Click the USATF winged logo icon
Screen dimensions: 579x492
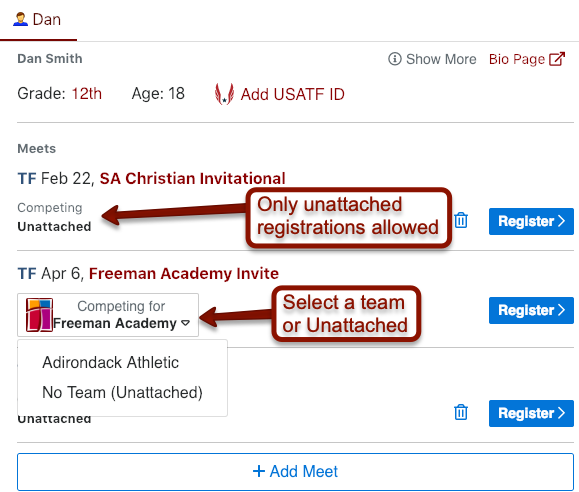[224, 94]
